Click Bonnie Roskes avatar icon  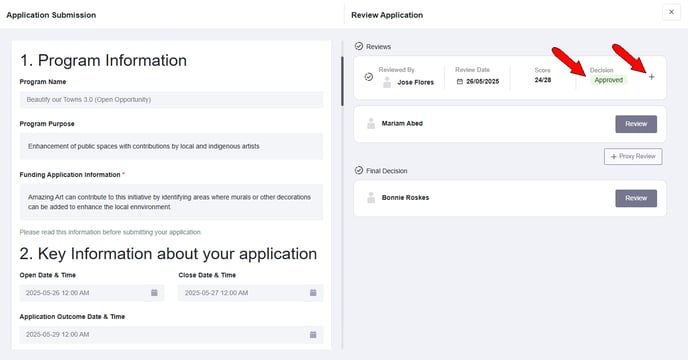[x=371, y=198]
